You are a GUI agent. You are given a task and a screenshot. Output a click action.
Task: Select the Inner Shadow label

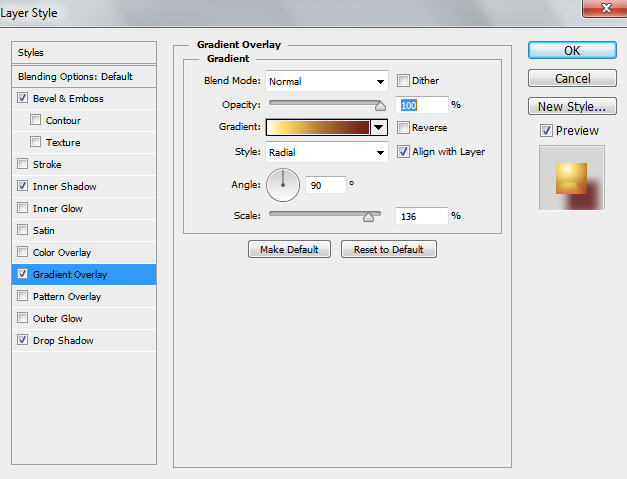pyautogui.click(x=64, y=186)
